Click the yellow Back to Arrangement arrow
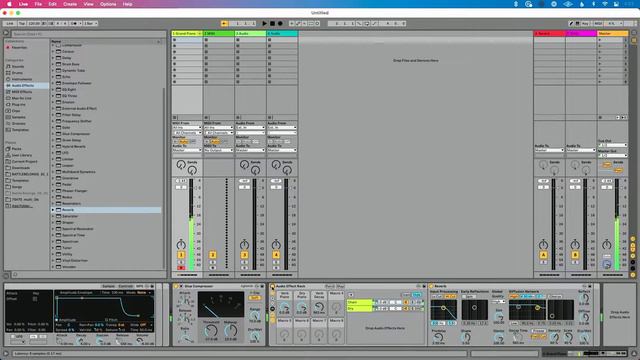This screenshot has height=360, width=640. coord(224,24)
